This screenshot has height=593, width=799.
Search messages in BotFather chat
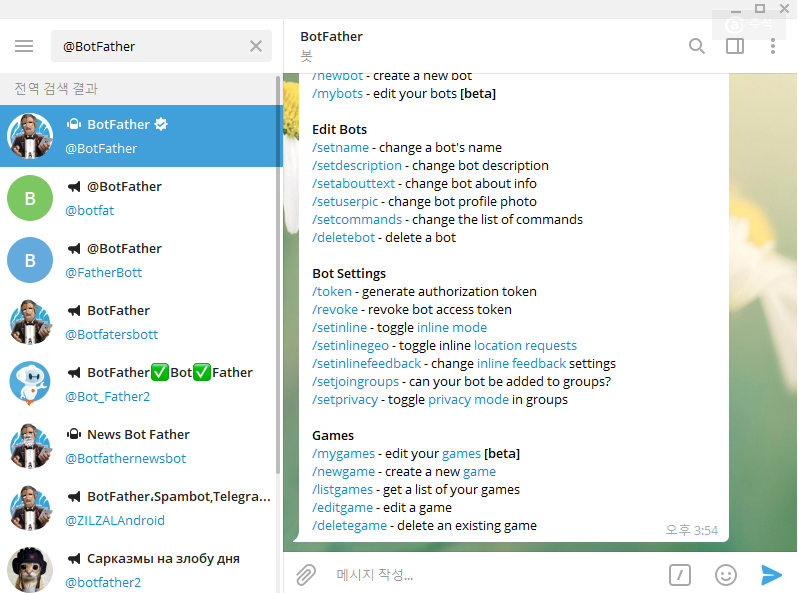pyautogui.click(x=697, y=46)
